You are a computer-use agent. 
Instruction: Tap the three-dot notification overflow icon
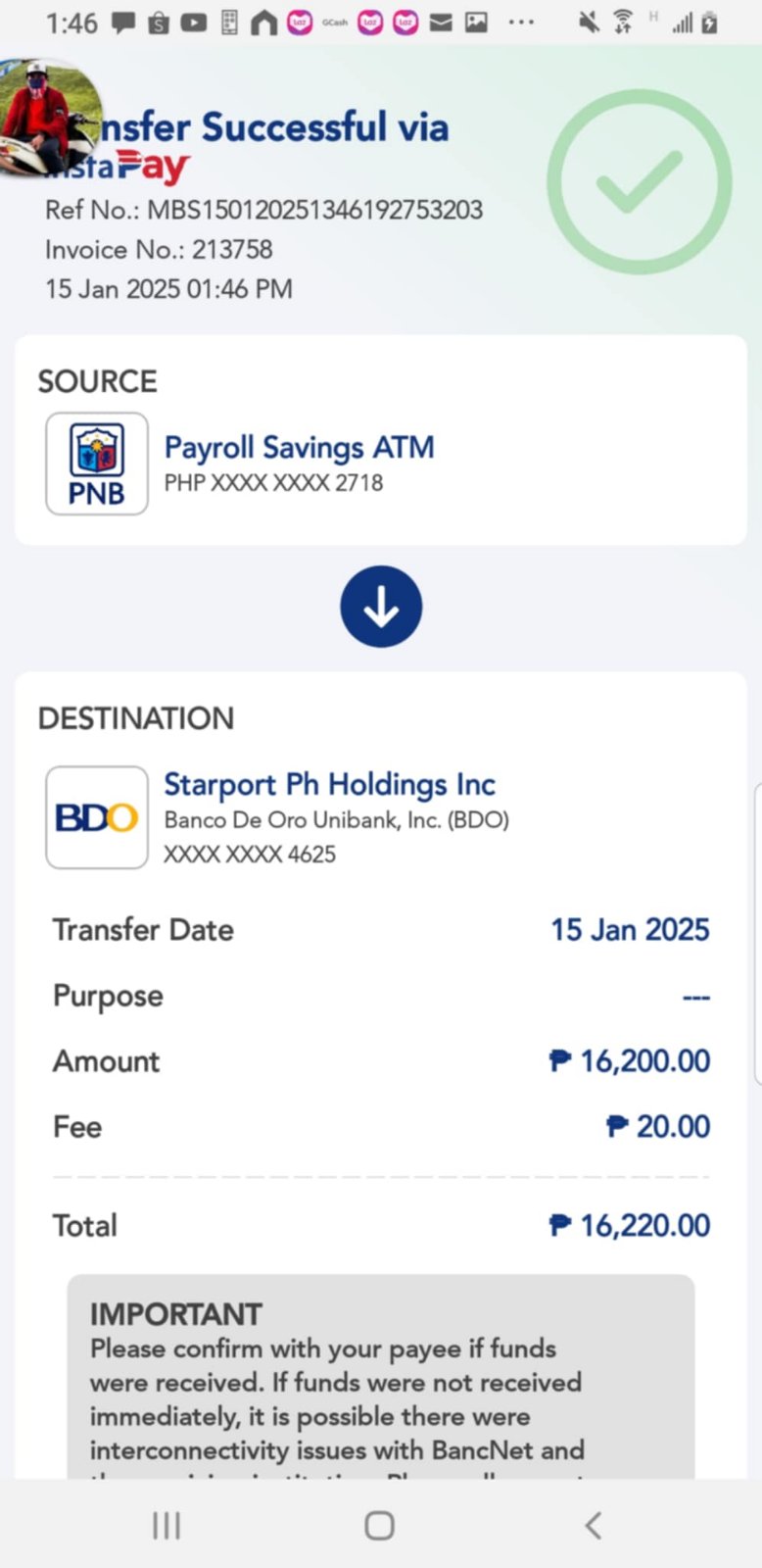coord(521,22)
